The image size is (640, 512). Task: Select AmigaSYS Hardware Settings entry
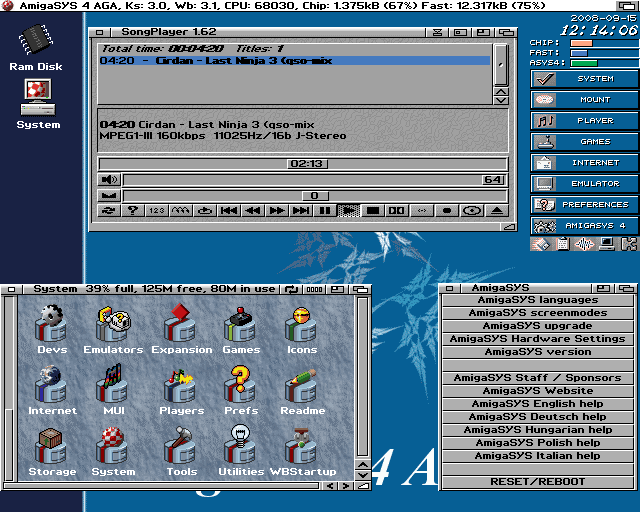point(538,339)
